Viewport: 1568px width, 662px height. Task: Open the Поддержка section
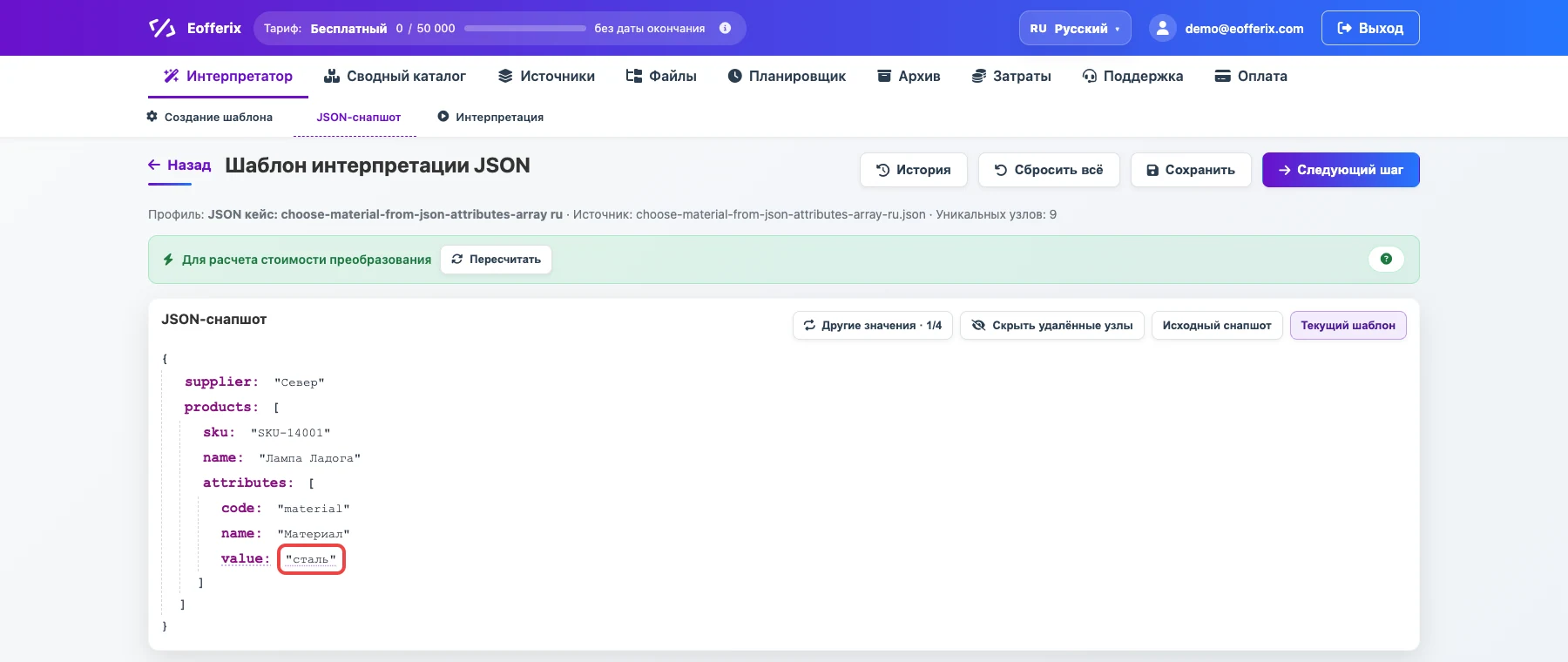[1132, 76]
